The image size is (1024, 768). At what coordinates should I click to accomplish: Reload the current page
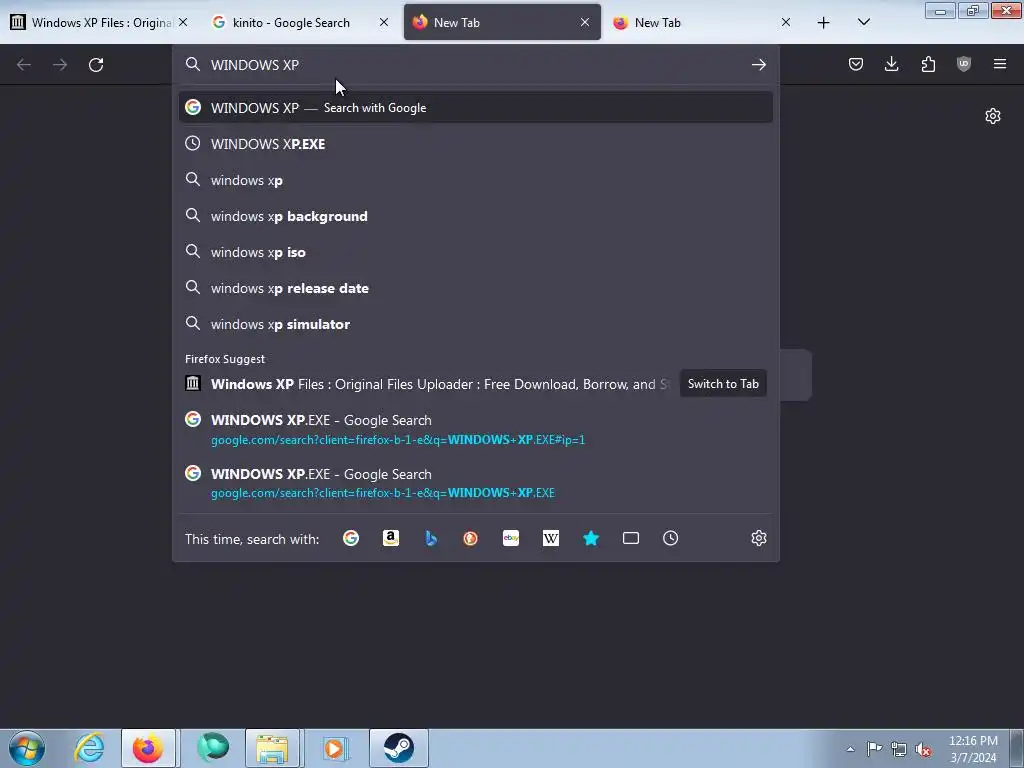click(96, 65)
